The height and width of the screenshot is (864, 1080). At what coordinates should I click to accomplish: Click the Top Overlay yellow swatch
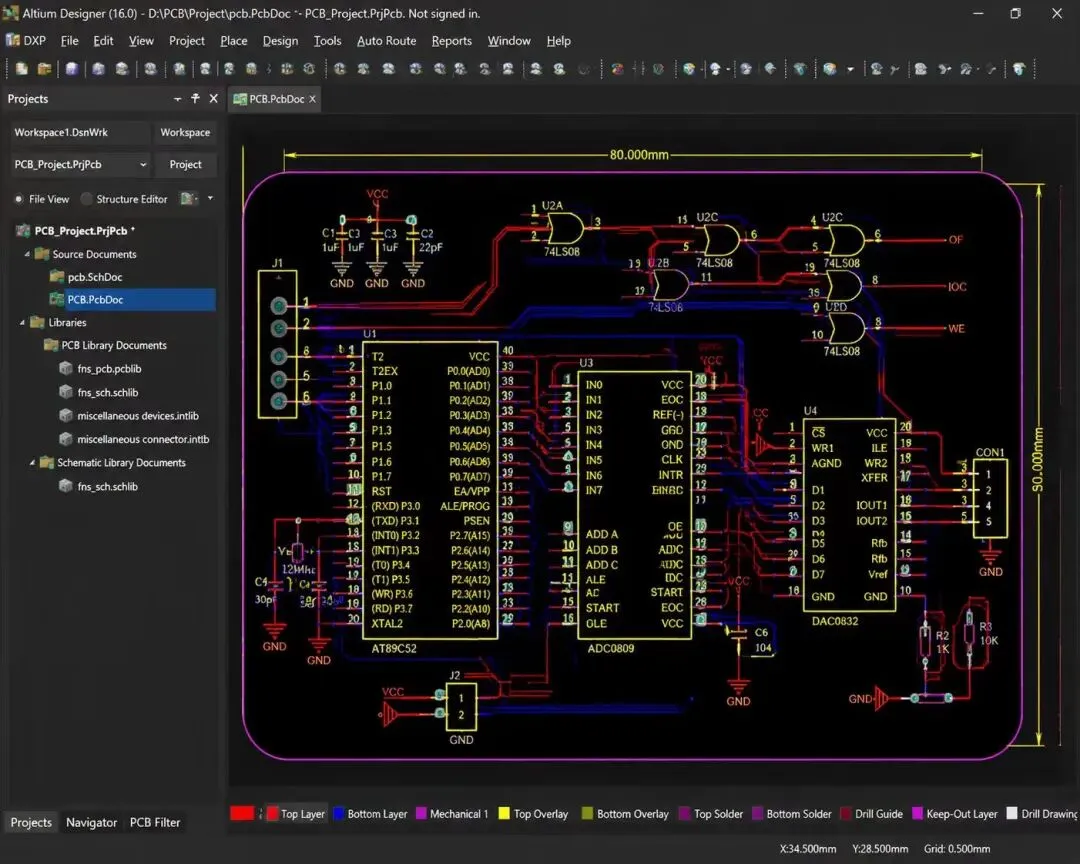tap(503, 814)
